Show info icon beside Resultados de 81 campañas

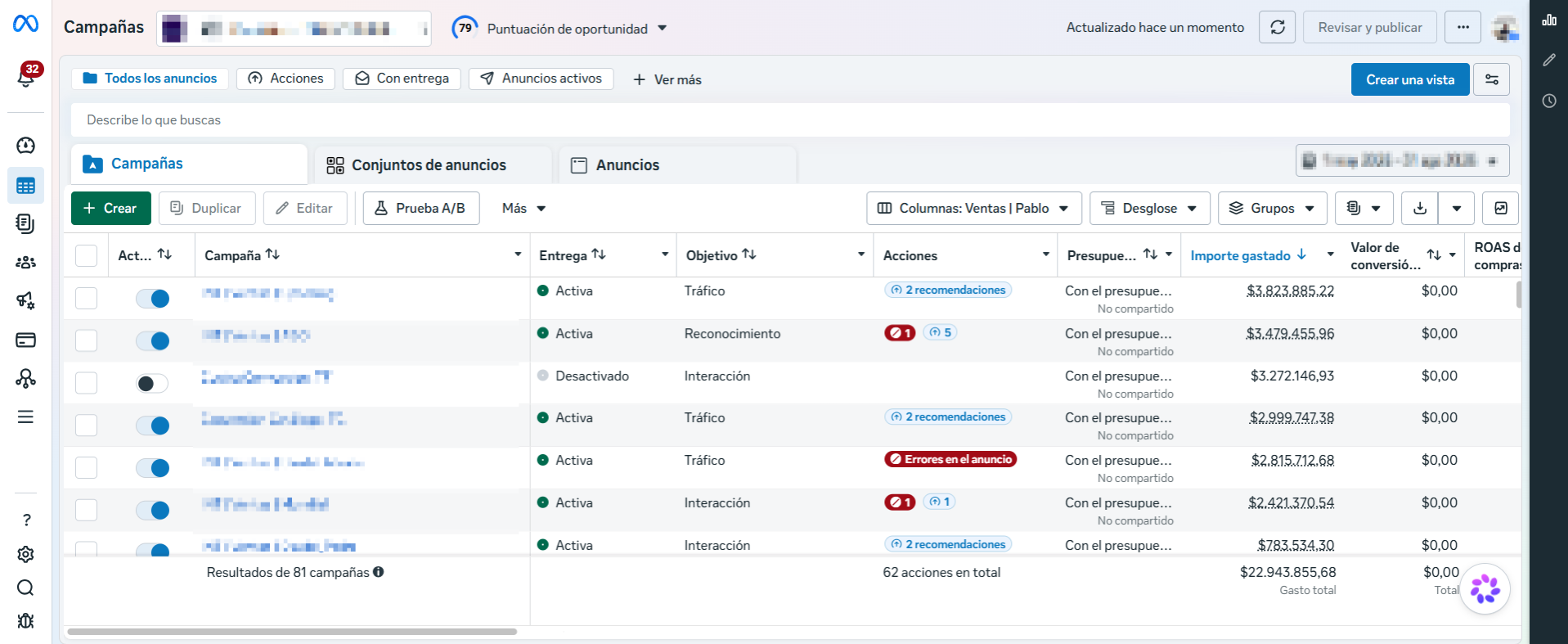tap(379, 572)
